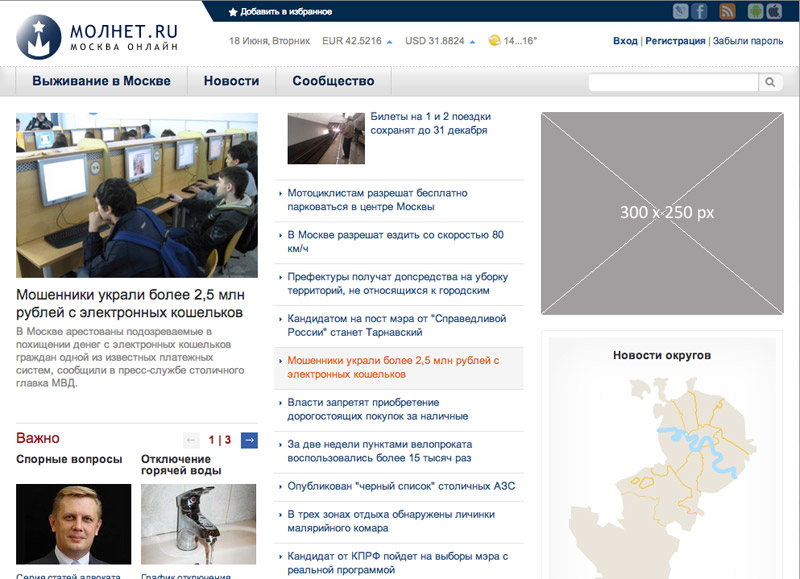800x579 pixels.
Task: Click the В Москве арестованы подозреваемые summary text
Action: tap(130, 357)
